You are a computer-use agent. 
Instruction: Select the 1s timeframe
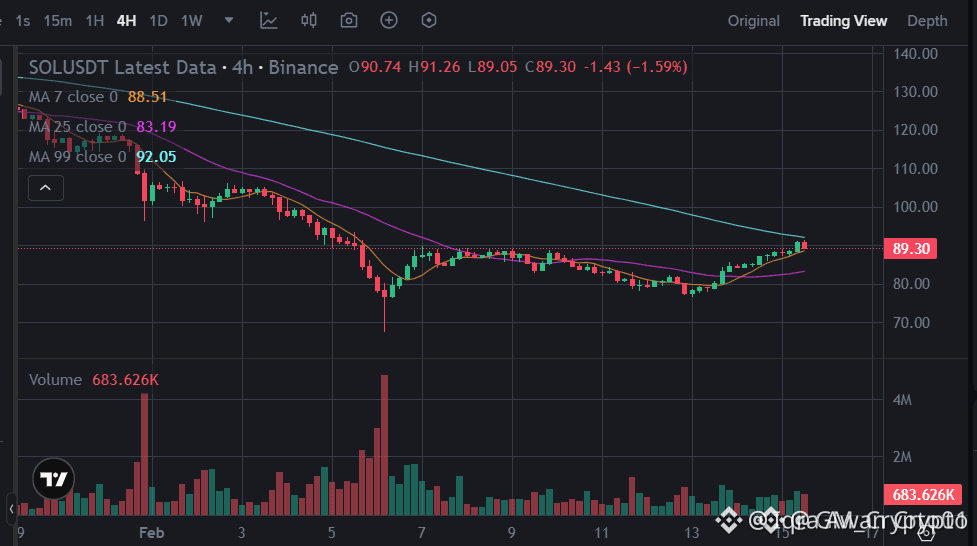[23, 21]
